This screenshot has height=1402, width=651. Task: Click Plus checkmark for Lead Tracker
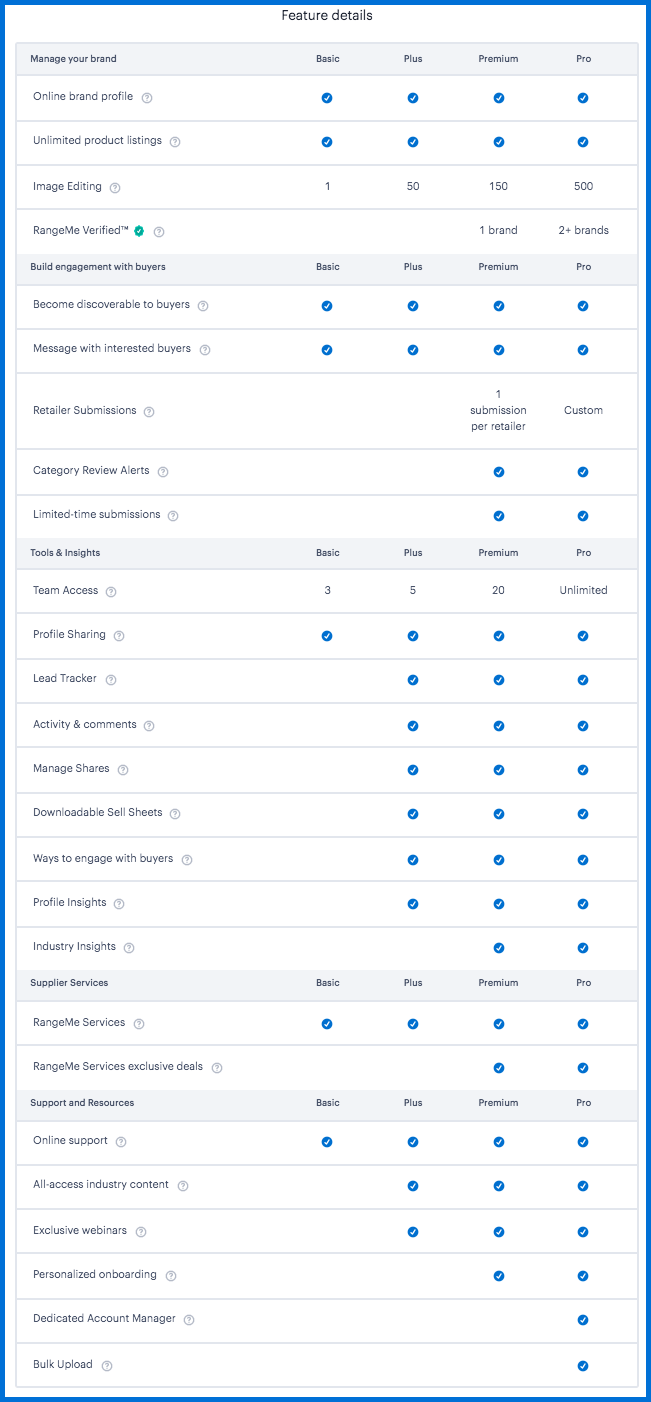point(413,680)
